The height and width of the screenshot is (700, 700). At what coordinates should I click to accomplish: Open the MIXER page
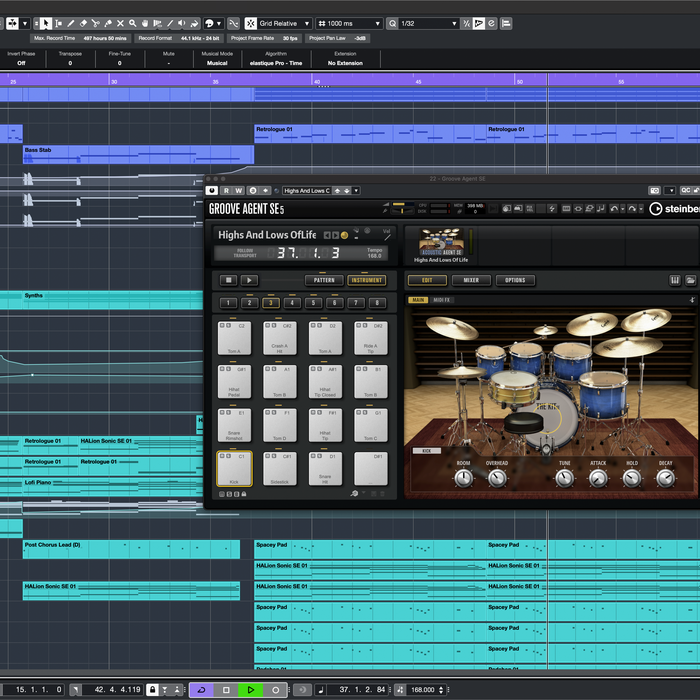tap(471, 280)
